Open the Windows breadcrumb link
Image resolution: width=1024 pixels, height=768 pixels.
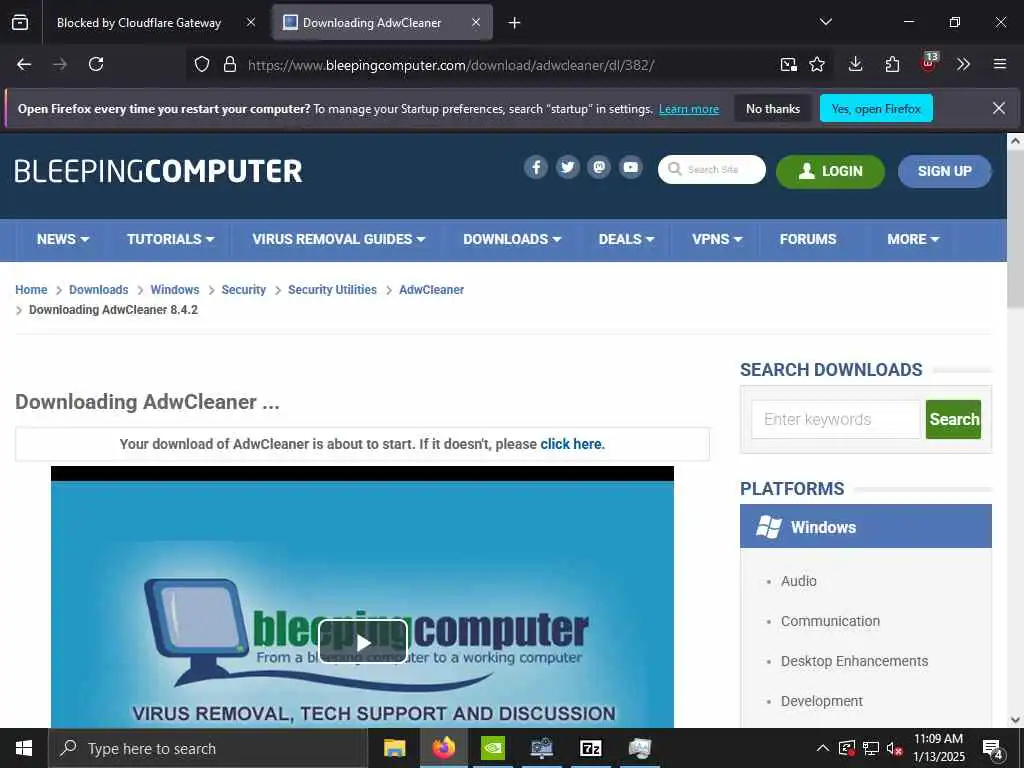click(x=174, y=290)
